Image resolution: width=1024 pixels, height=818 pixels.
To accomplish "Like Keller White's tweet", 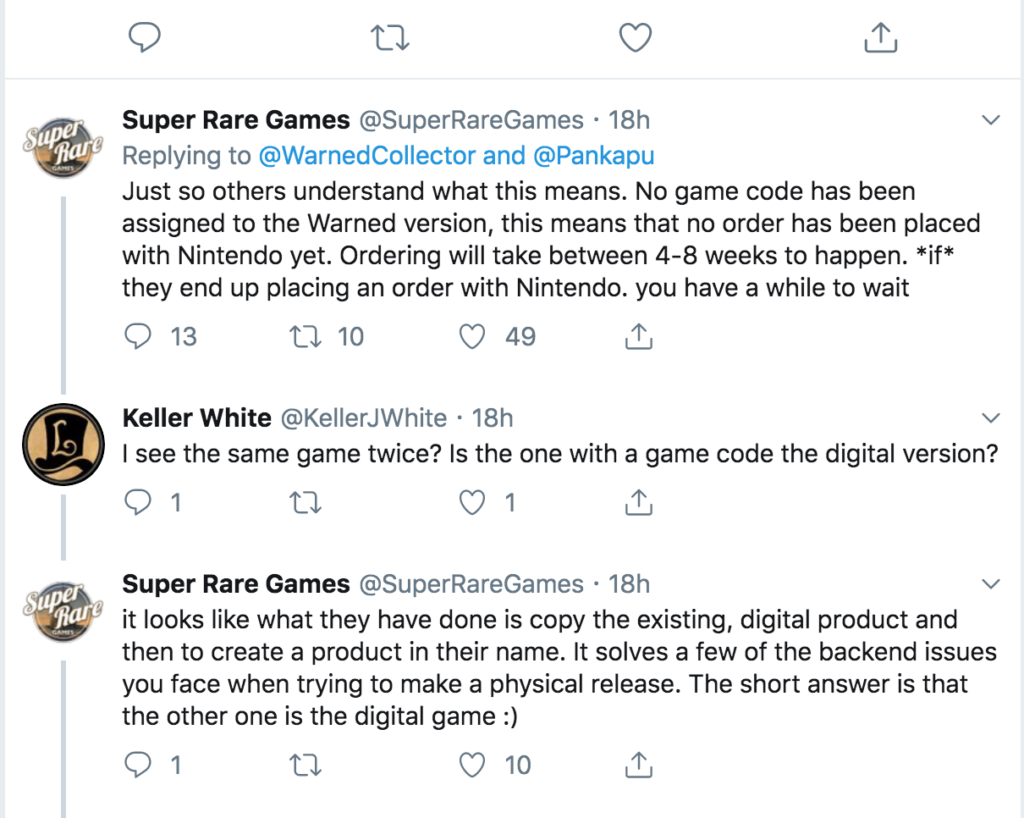I will (x=472, y=502).
